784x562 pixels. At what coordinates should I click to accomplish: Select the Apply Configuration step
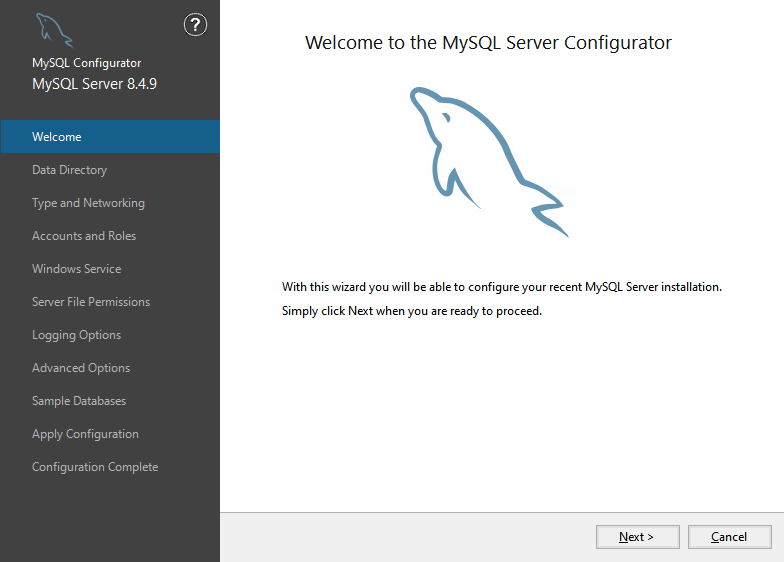85,434
